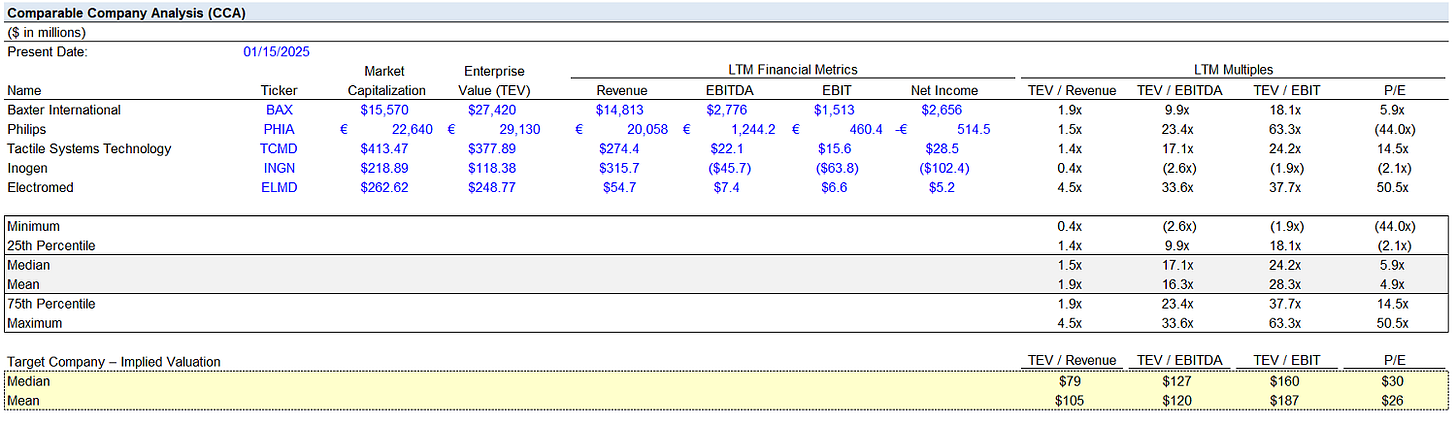Select Philips enterprise value 29,130

click(518, 129)
